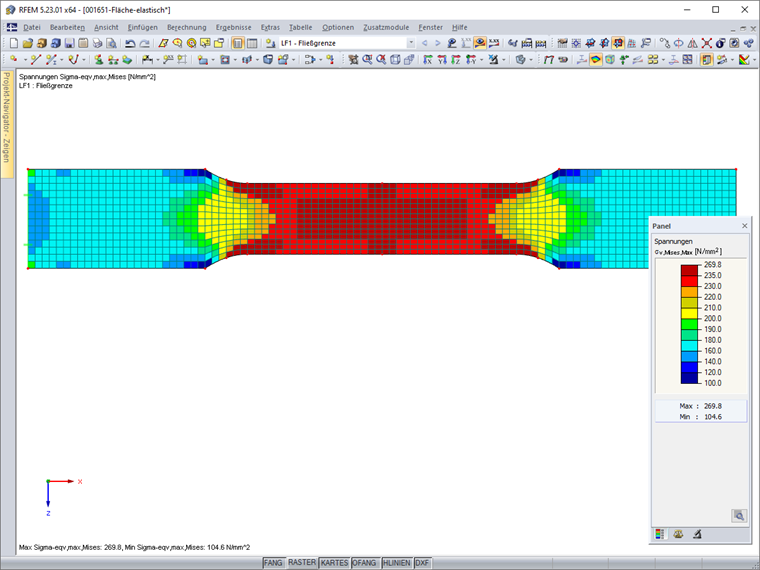Viewport: 760px width, 570px height.
Task: Click the magnifier button in Panel
Action: pyautogui.click(x=739, y=516)
